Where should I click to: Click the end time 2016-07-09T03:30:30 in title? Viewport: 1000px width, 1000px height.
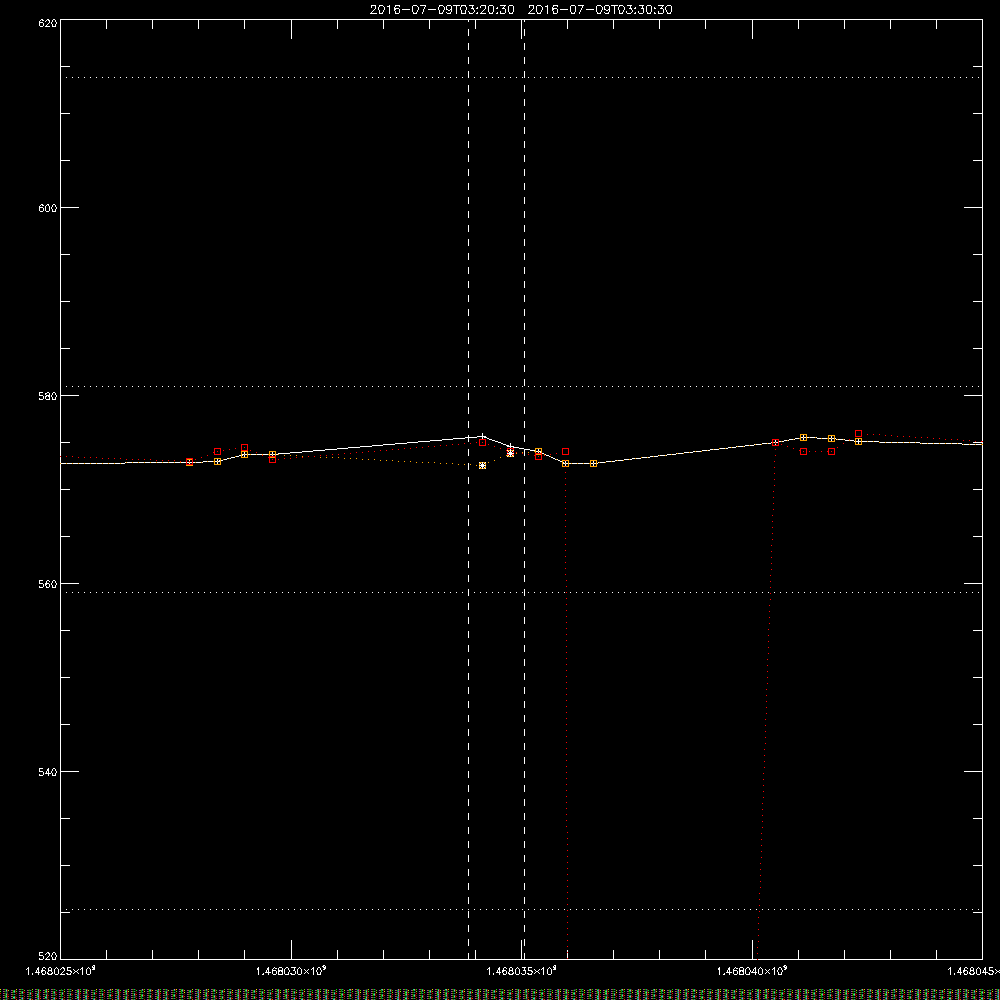[600, 10]
